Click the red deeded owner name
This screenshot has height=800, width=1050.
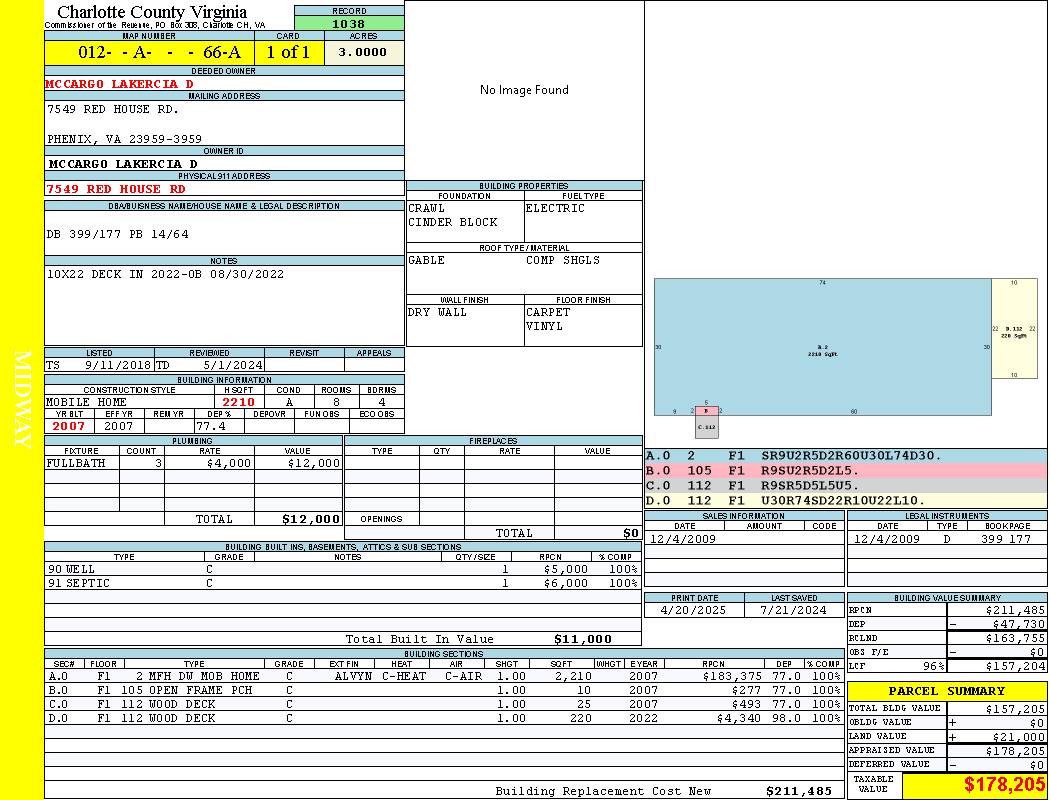click(120, 84)
